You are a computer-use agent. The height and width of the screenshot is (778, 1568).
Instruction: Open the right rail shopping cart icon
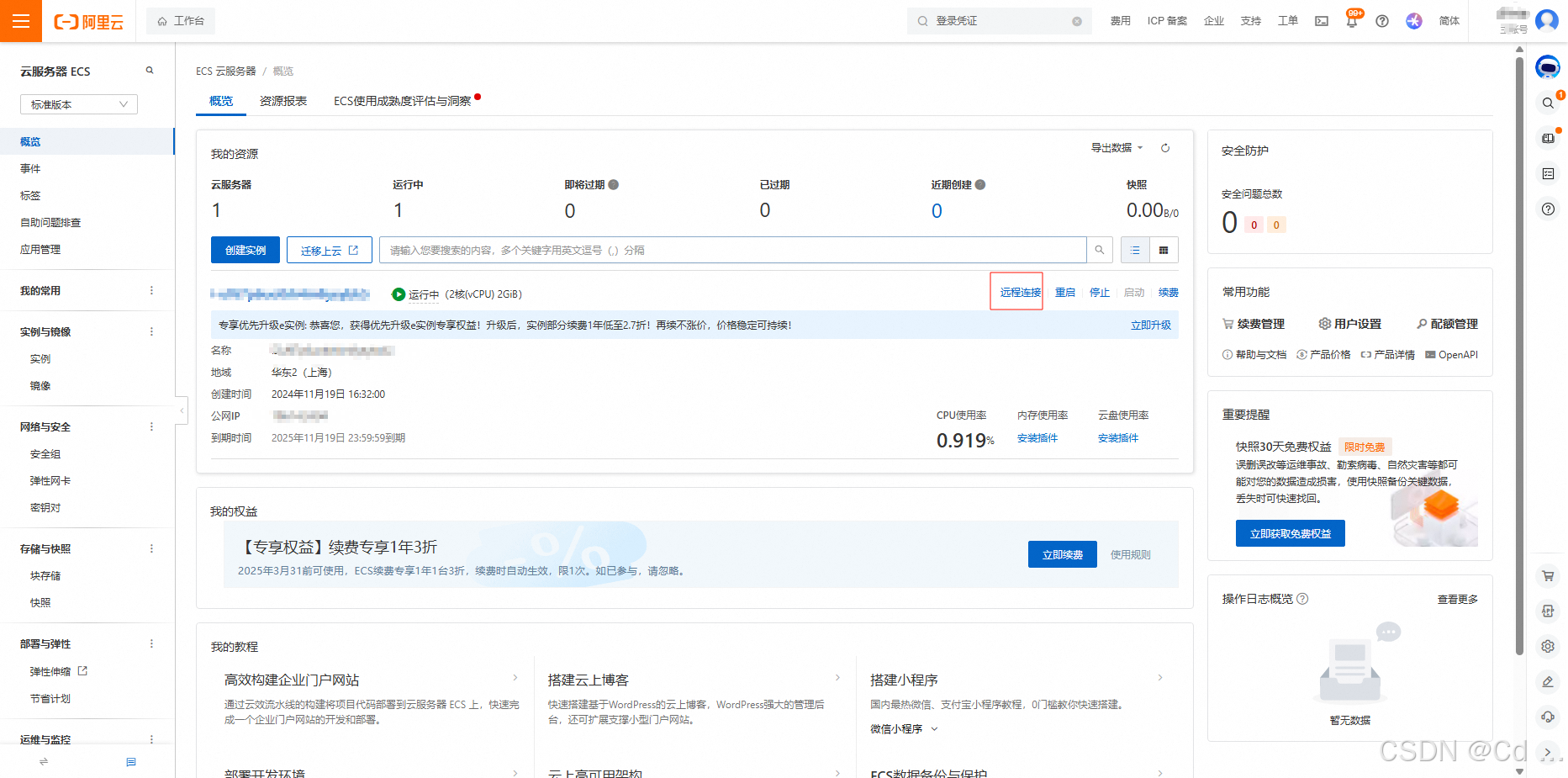[1548, 576]
